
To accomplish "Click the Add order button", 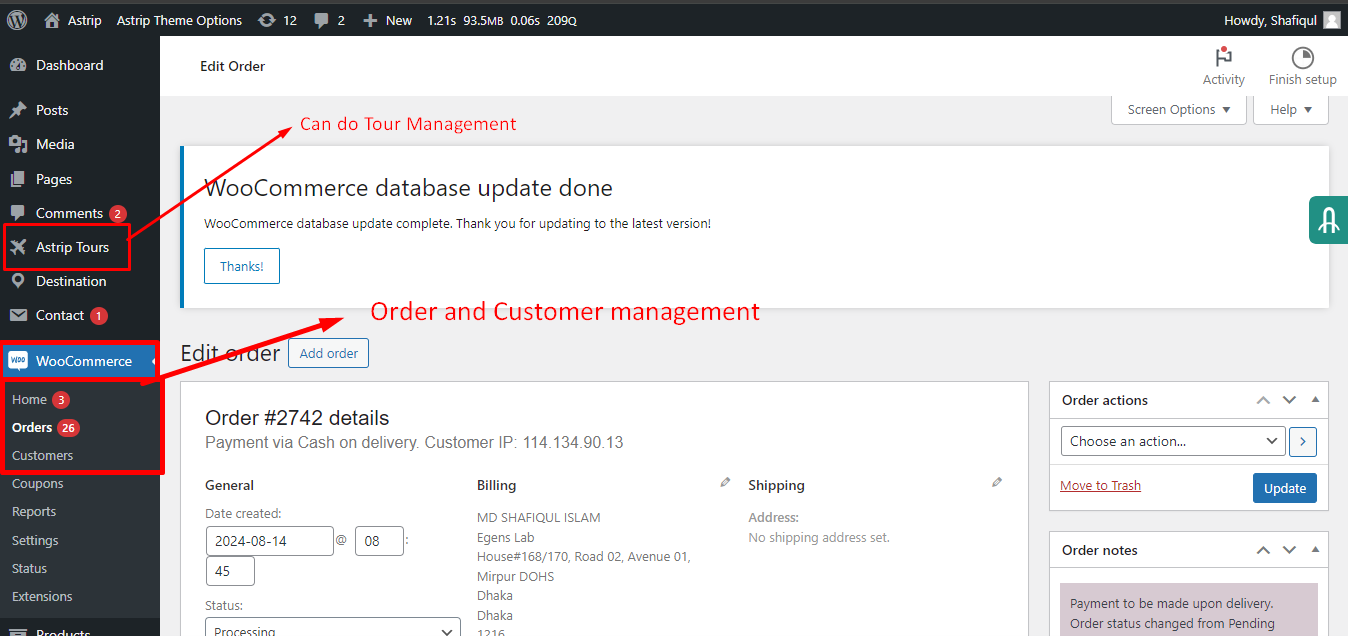I will pyautogui.click(x=328, y=353).
